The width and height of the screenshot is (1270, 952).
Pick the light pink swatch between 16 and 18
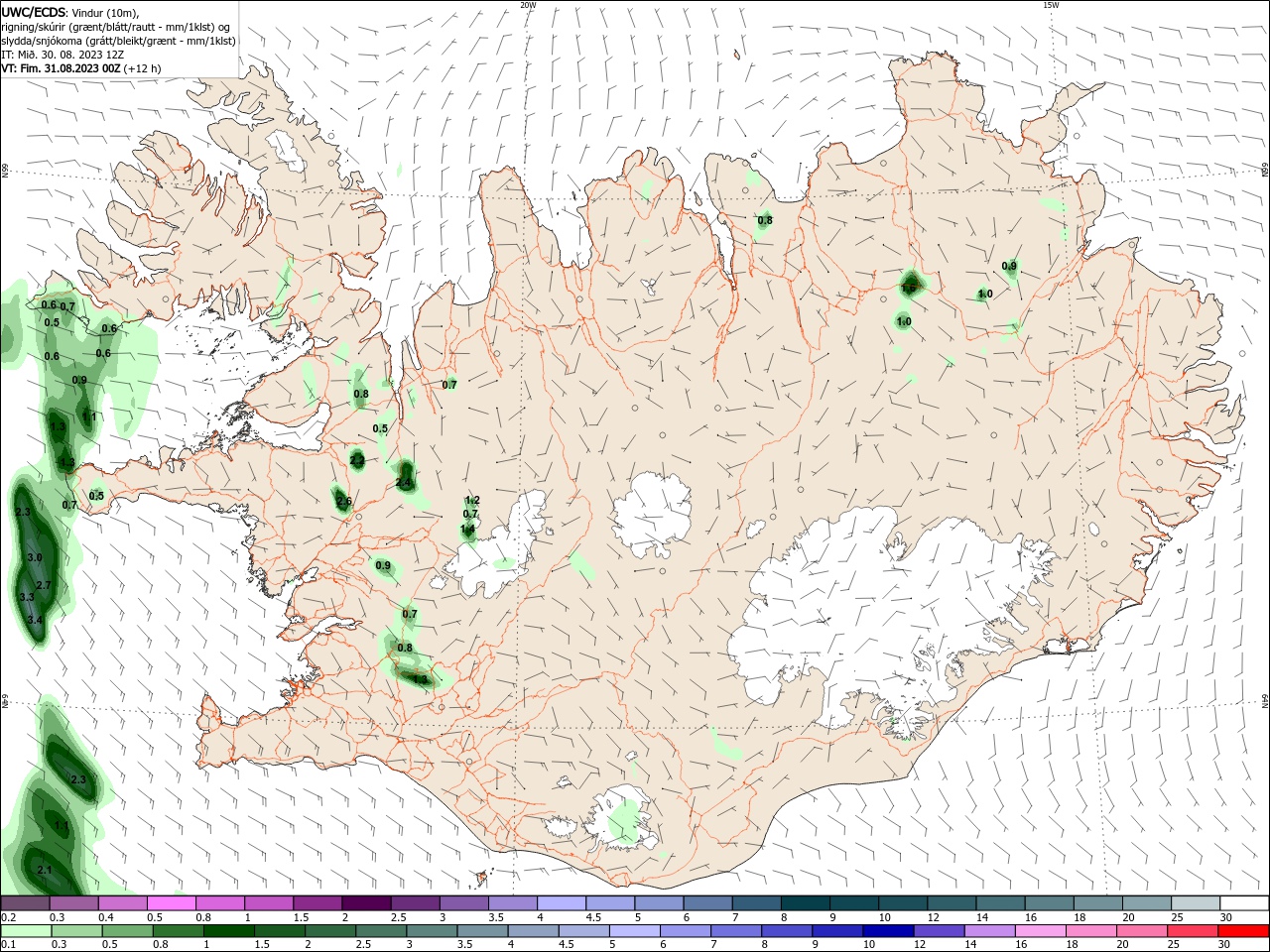[1042, 931]
